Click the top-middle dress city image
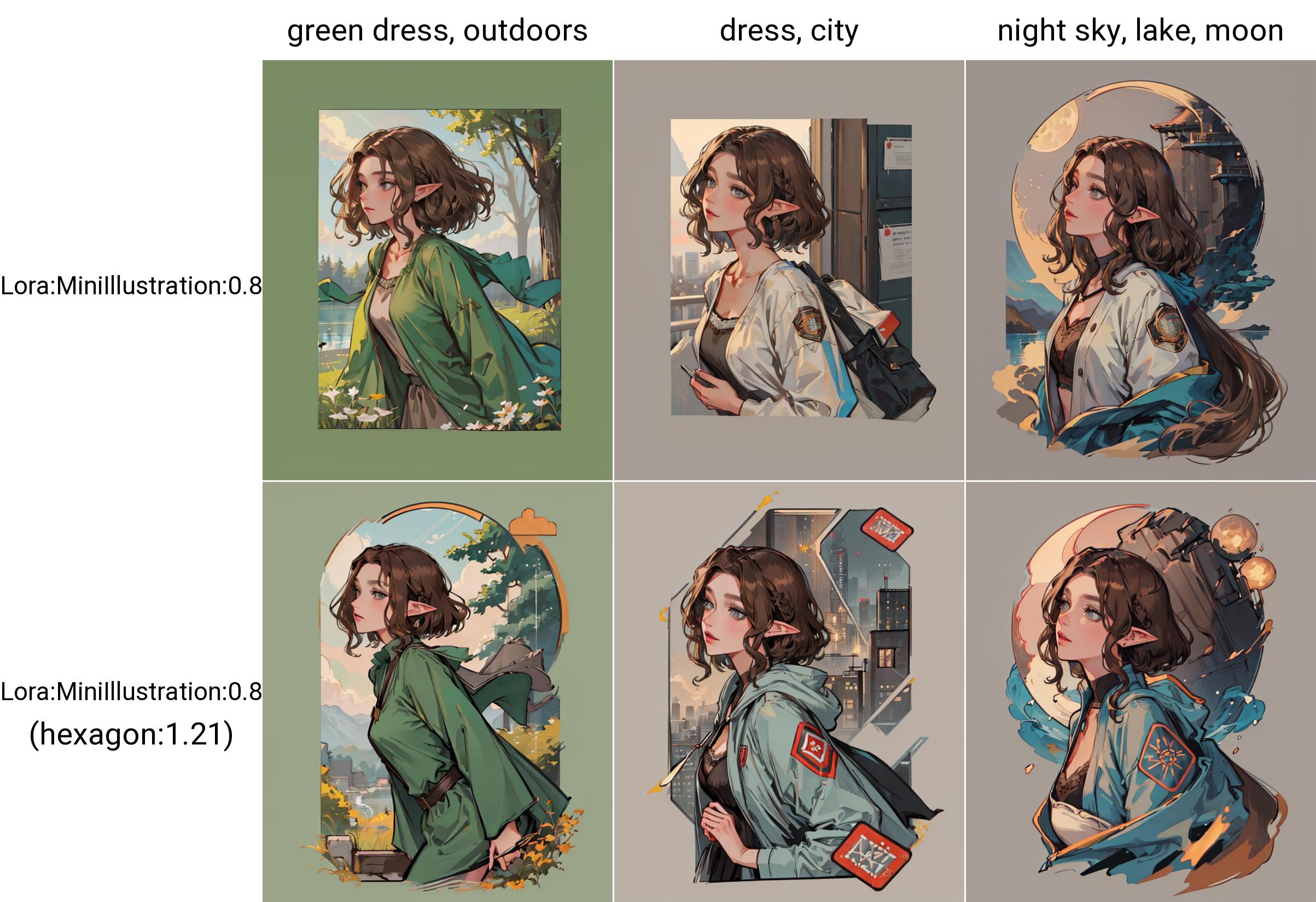 (789, 270)
